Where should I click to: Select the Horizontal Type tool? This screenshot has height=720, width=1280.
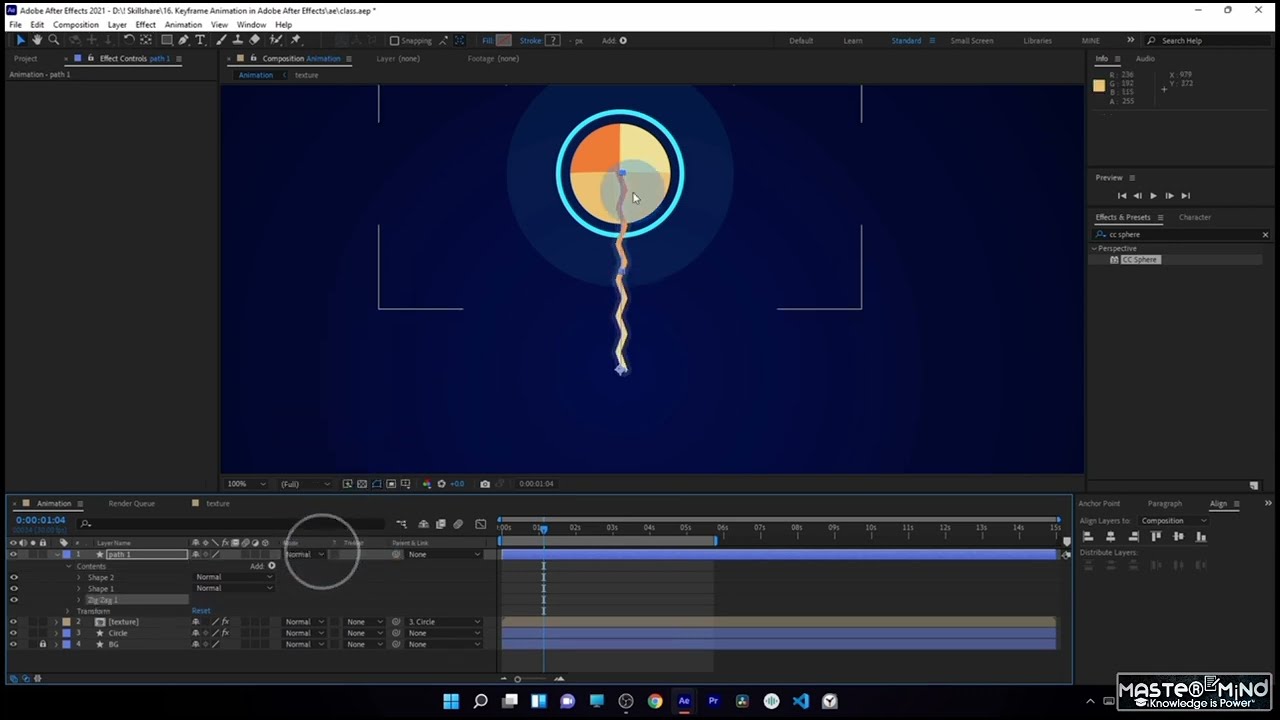tap(201, 40)
